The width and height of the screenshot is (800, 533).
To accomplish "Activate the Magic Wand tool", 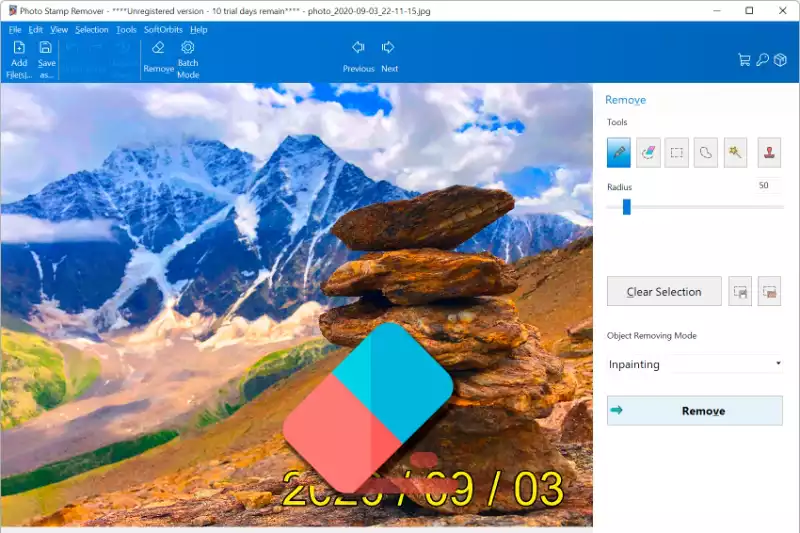I will click(x=735, y=152).
